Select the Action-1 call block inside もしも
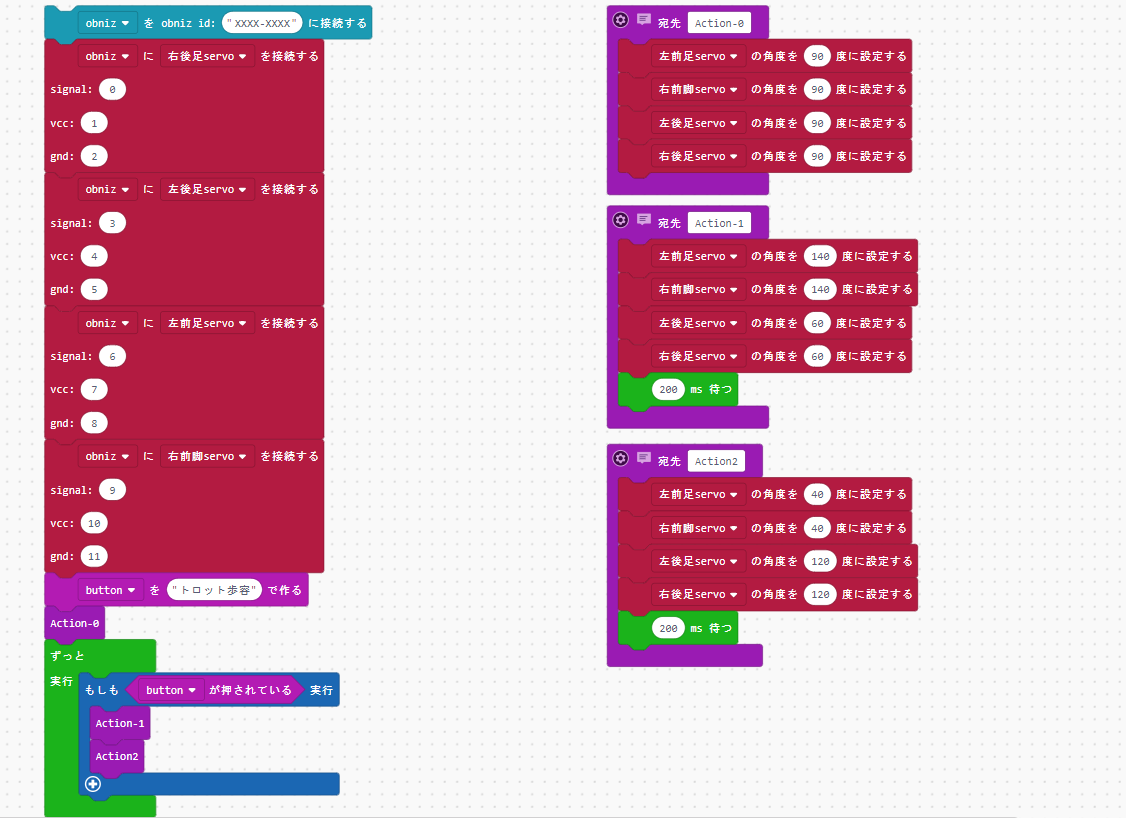 (119, 723)
